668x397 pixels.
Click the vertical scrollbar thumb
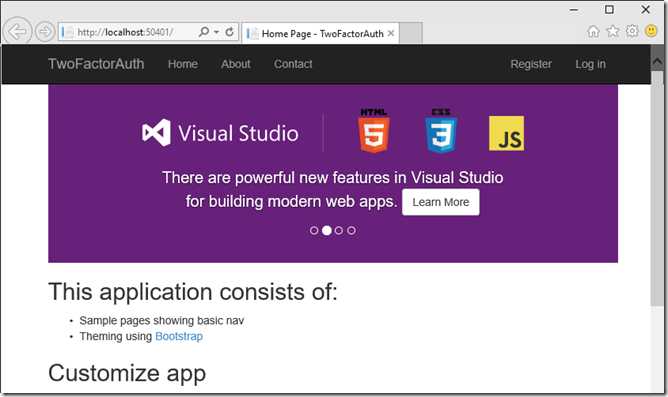pos(657,188)
